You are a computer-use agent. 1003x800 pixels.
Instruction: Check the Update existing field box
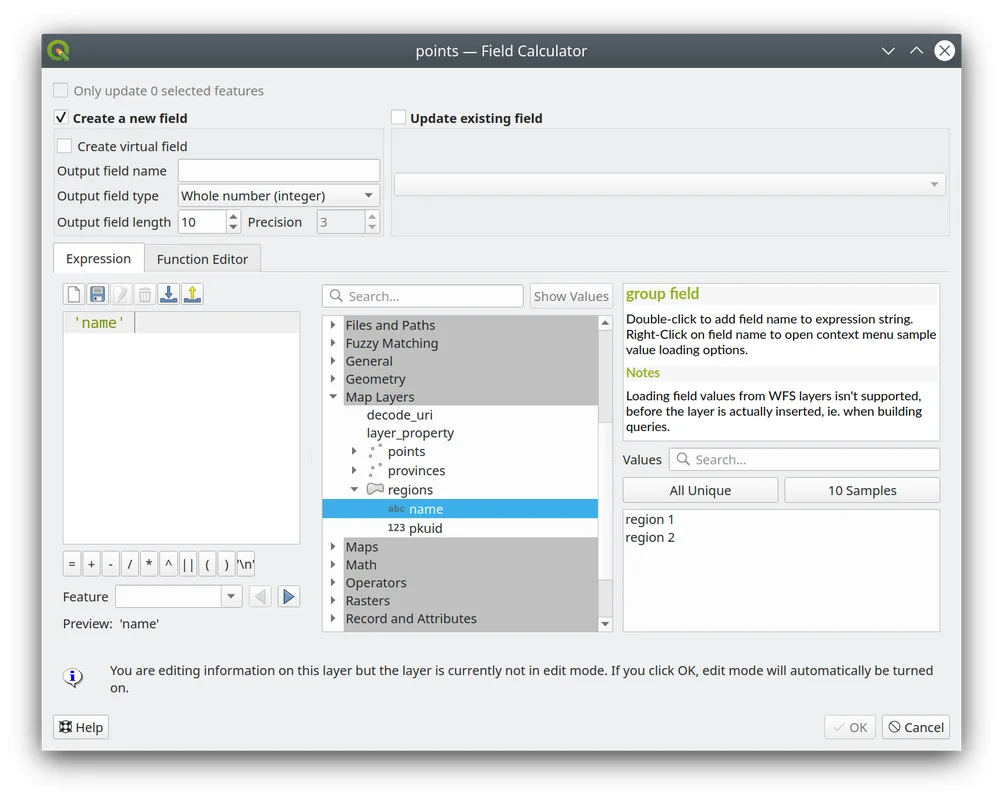pos(398,118)
